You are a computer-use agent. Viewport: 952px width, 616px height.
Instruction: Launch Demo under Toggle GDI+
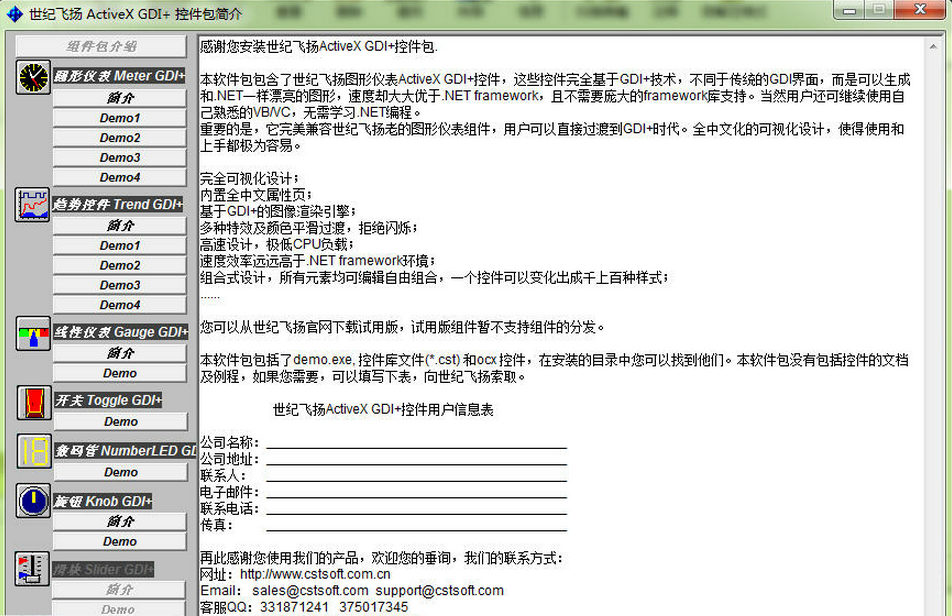tap(121, 421)
